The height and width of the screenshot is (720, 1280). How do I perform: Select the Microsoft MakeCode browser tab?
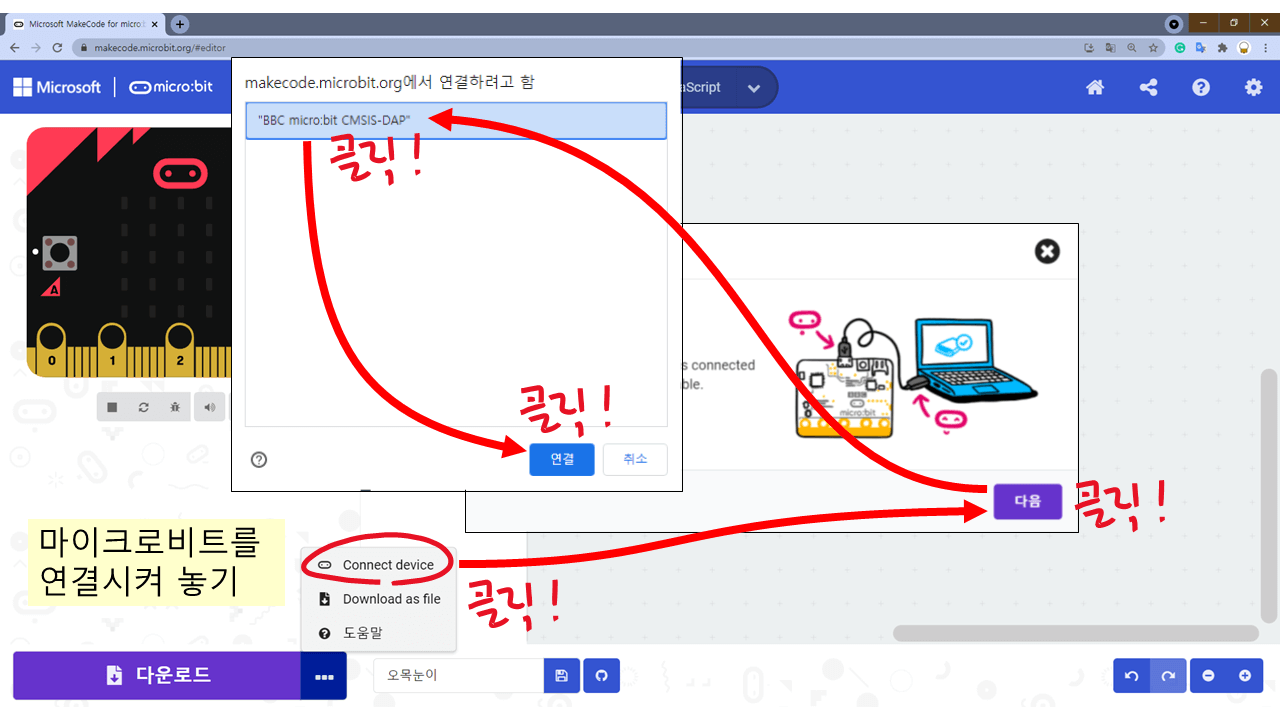pos(85,24)
